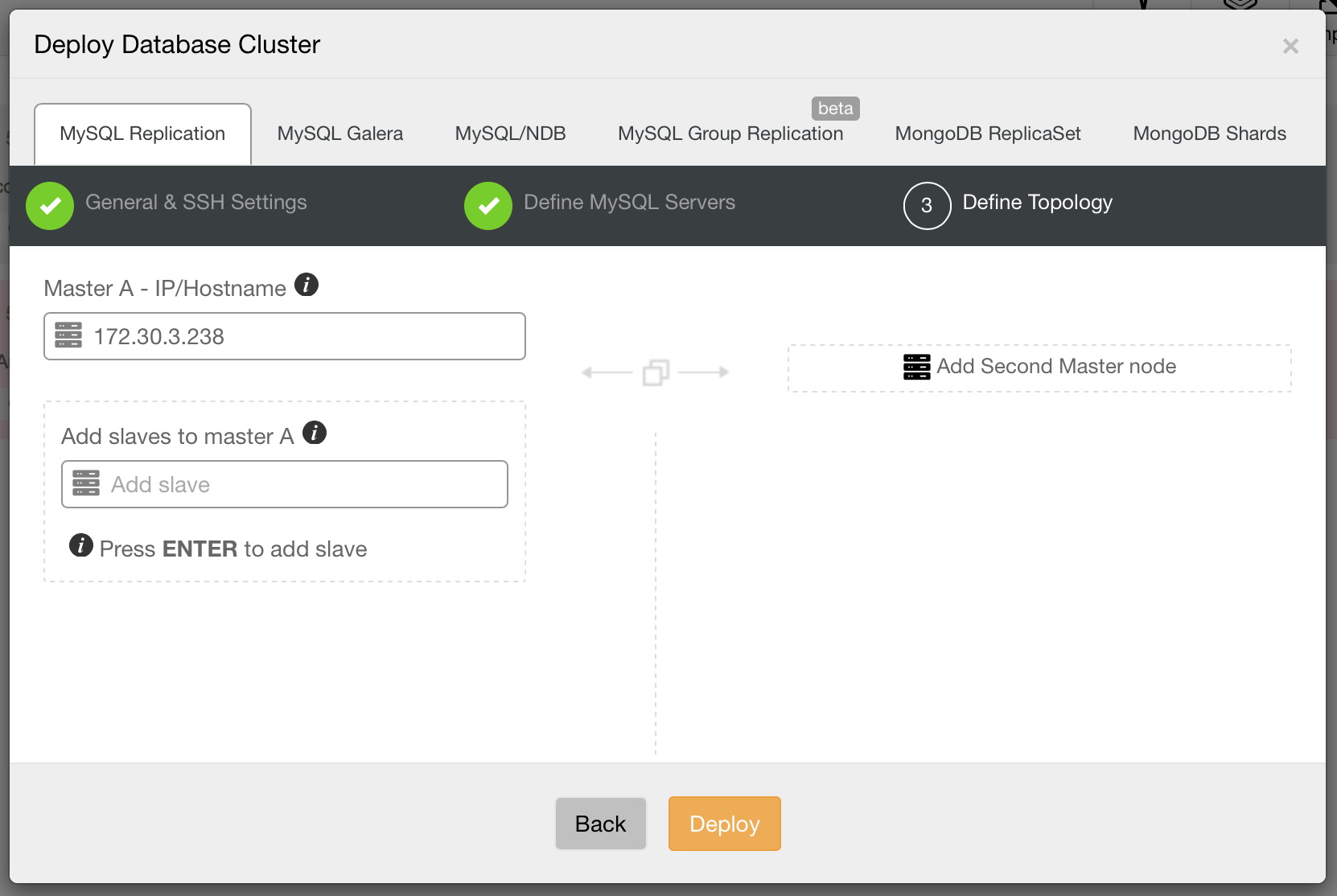The height and width of the screenshot is (896, 1337).
Task: Select the MongoDB Shards tab
Action: click(1210, 134)
